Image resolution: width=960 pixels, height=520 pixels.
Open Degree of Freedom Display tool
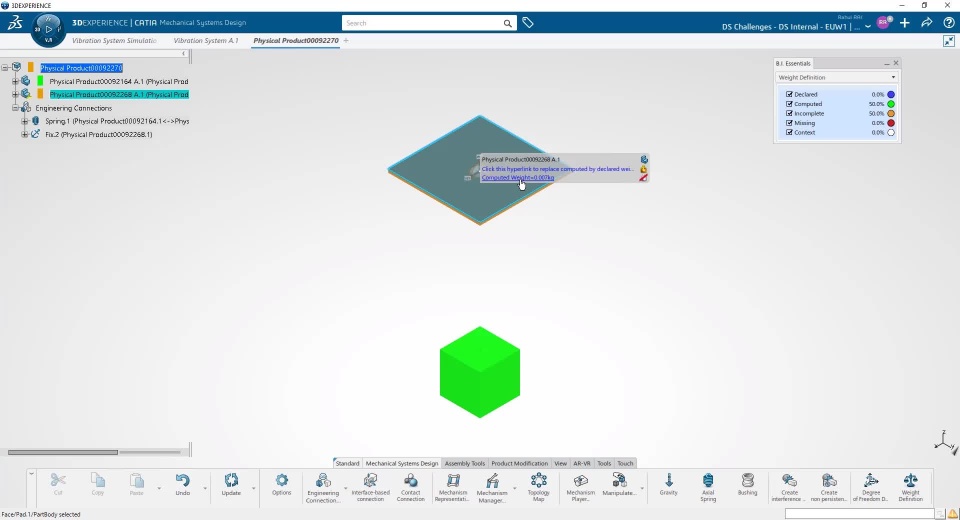pyautogui.click(x=871, y=488)
